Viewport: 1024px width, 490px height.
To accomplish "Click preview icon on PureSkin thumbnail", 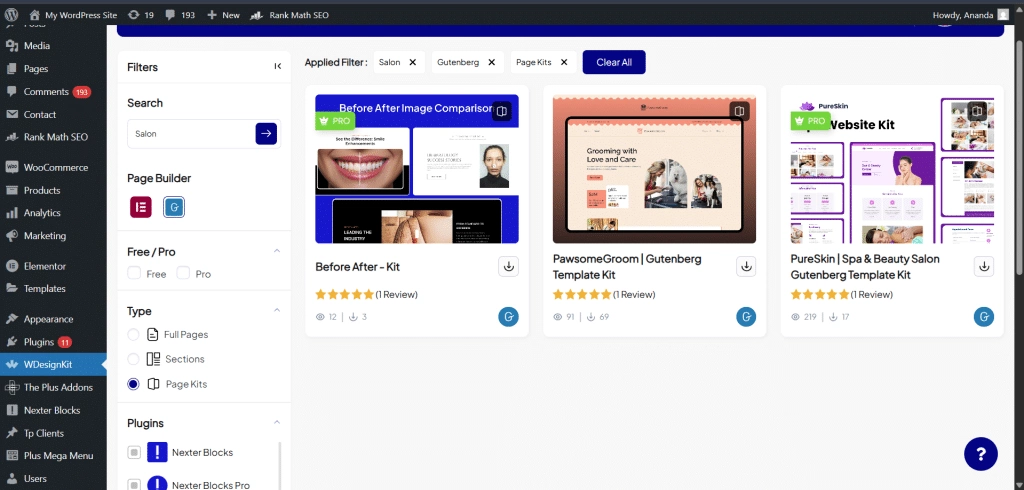I will (976, 111).
